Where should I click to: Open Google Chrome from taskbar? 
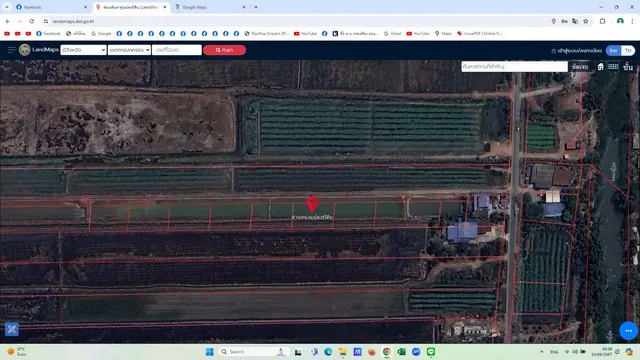pos(386,352)
